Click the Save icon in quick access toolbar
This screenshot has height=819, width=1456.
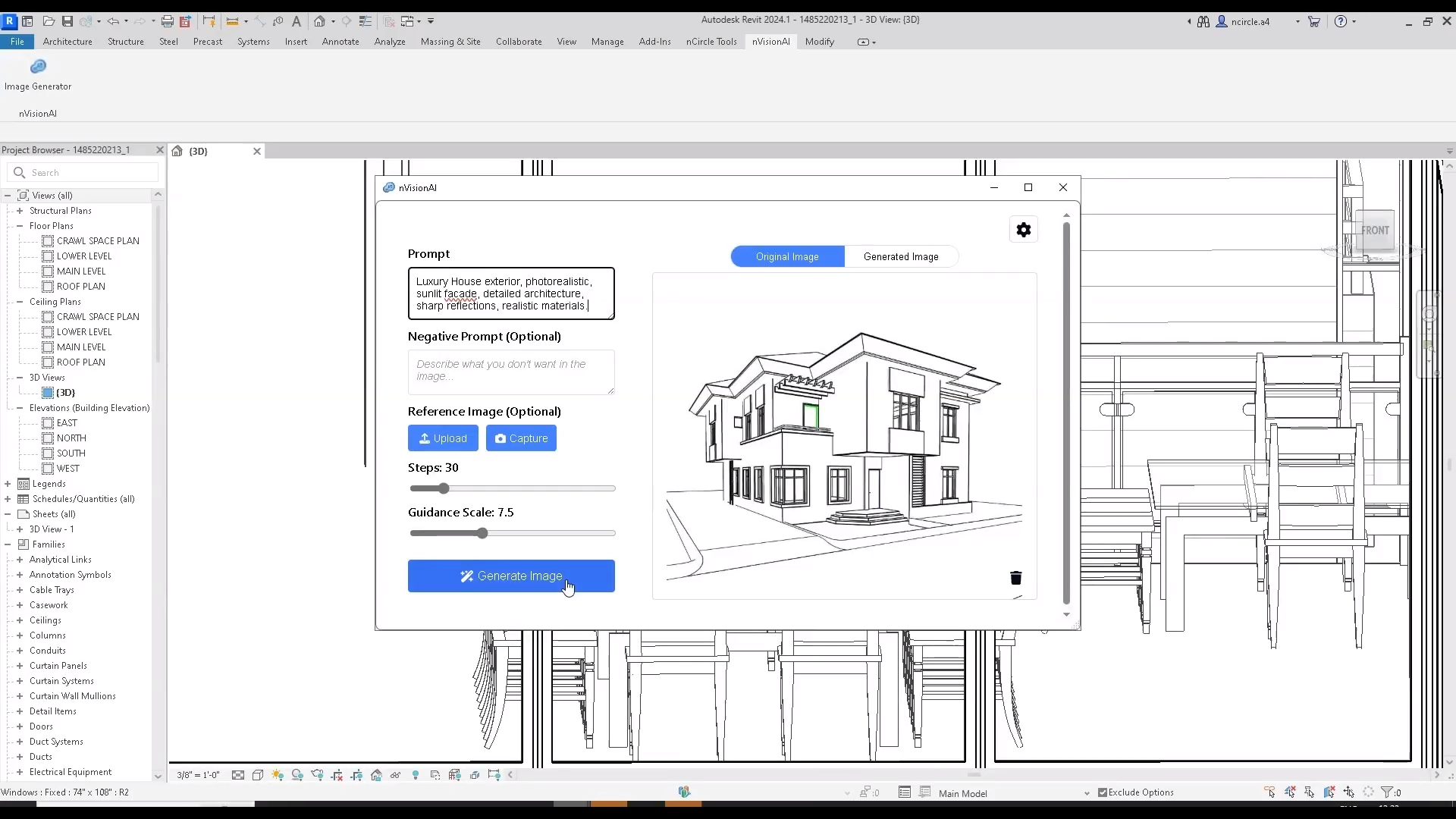[x=67, y=21]
